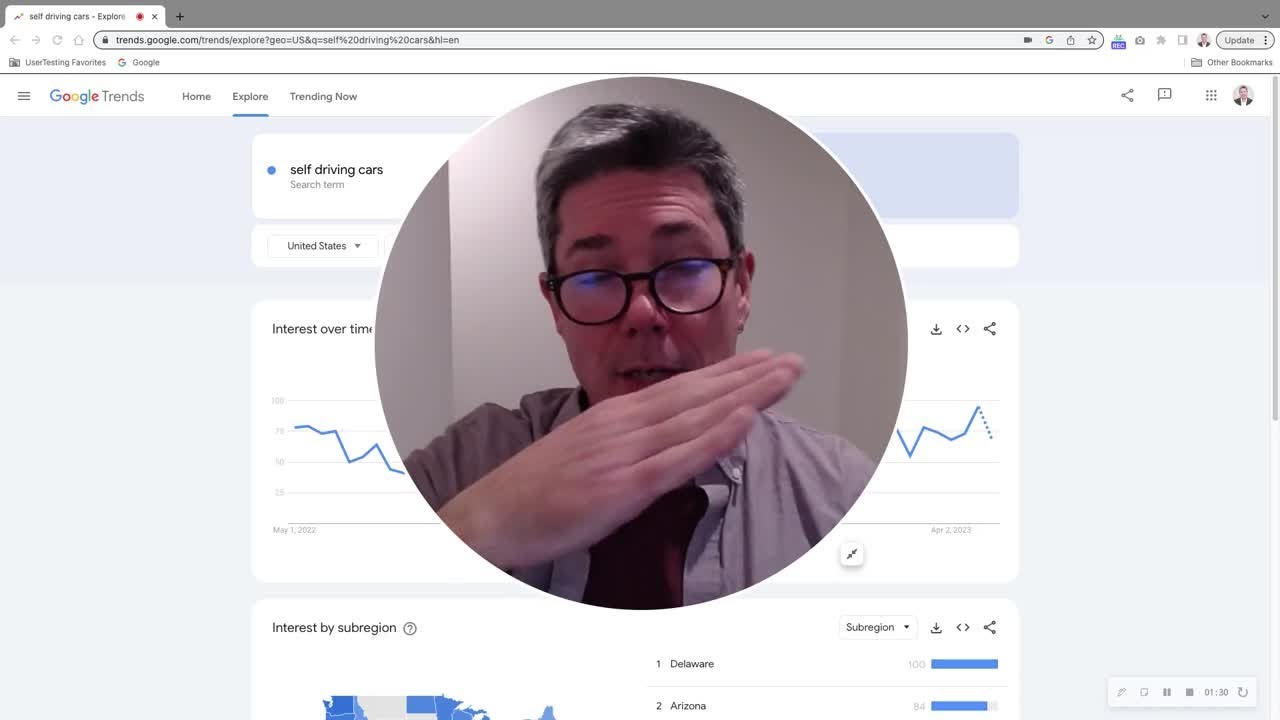Screen dimensions: 1280x720
Task: Select the Explore tab
Action: (x=250, y=96)
